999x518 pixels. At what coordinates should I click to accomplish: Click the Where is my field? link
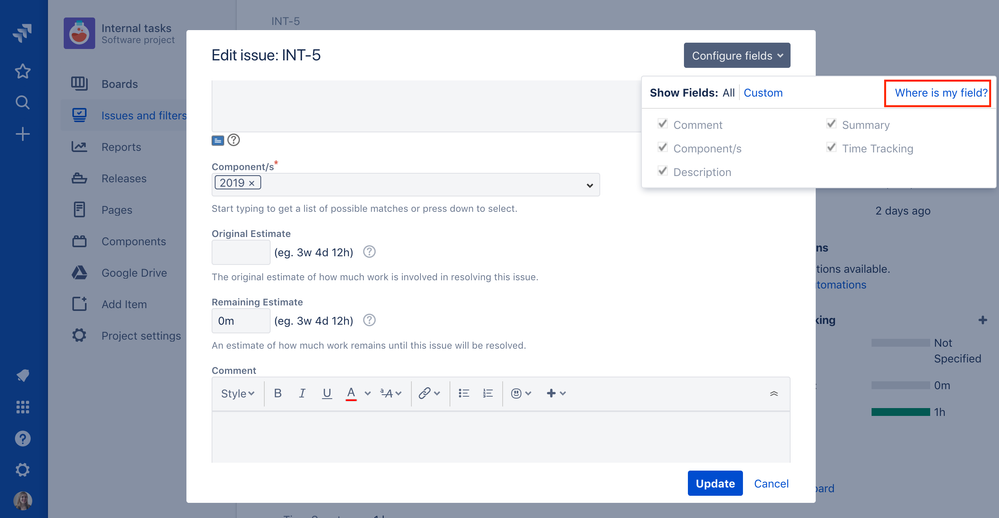pyautogui.click(x=941, y=92)
